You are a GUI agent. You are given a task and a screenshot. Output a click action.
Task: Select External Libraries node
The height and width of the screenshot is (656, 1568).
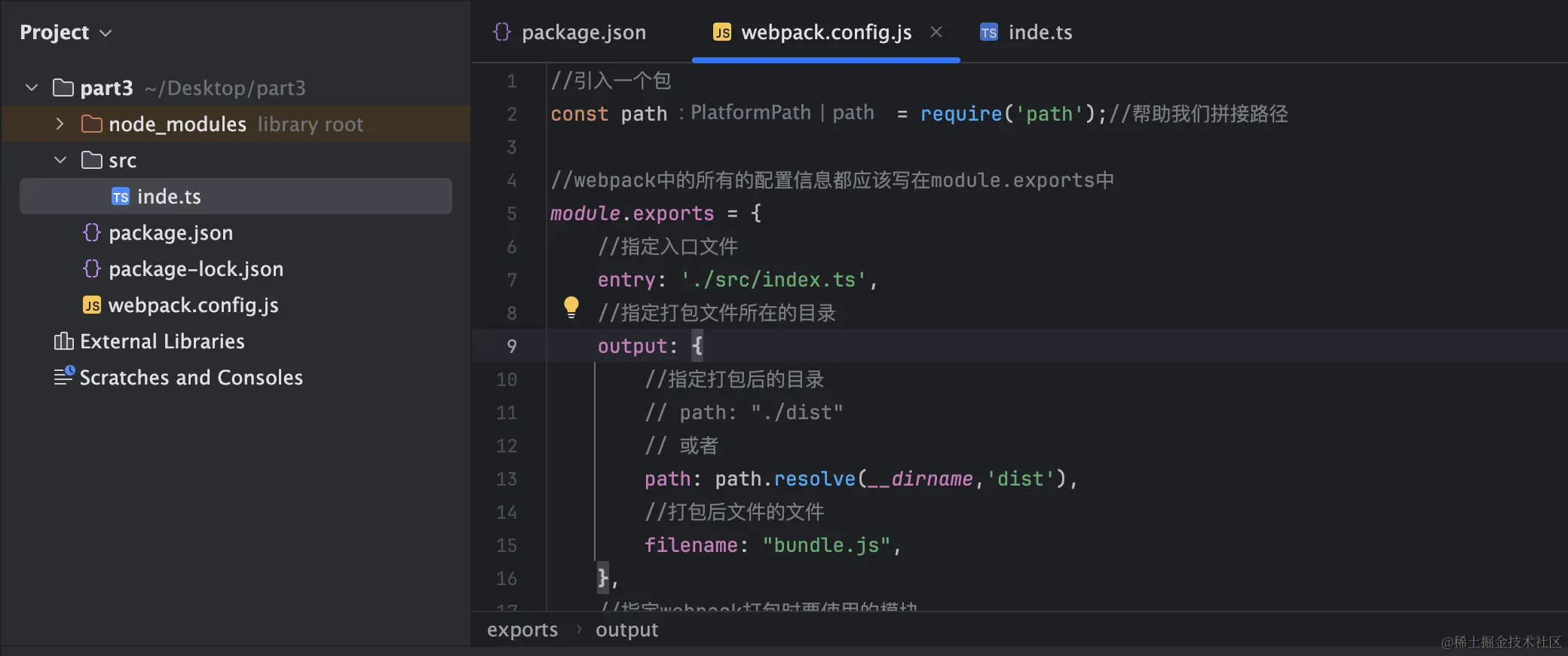coord(162,342)
